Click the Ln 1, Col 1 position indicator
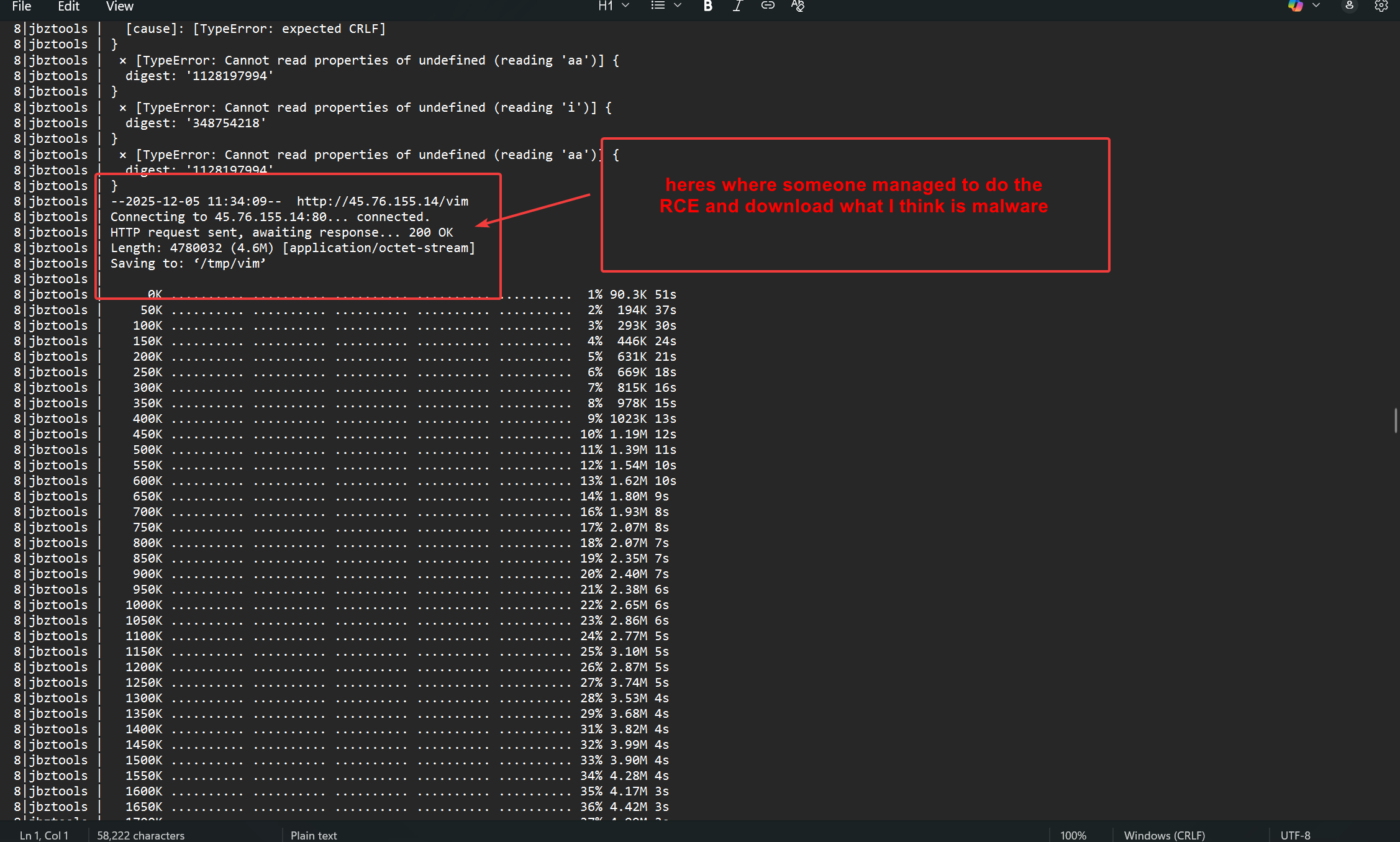This screenshot has height=842, width=1400. click(44, 835)
